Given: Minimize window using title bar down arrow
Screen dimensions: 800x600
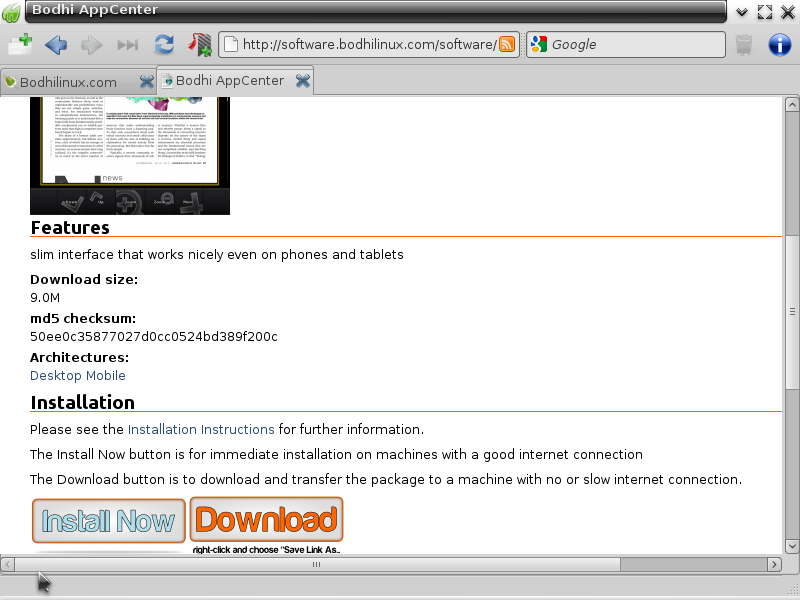Looking at the screenshot, I should [742, 12].
